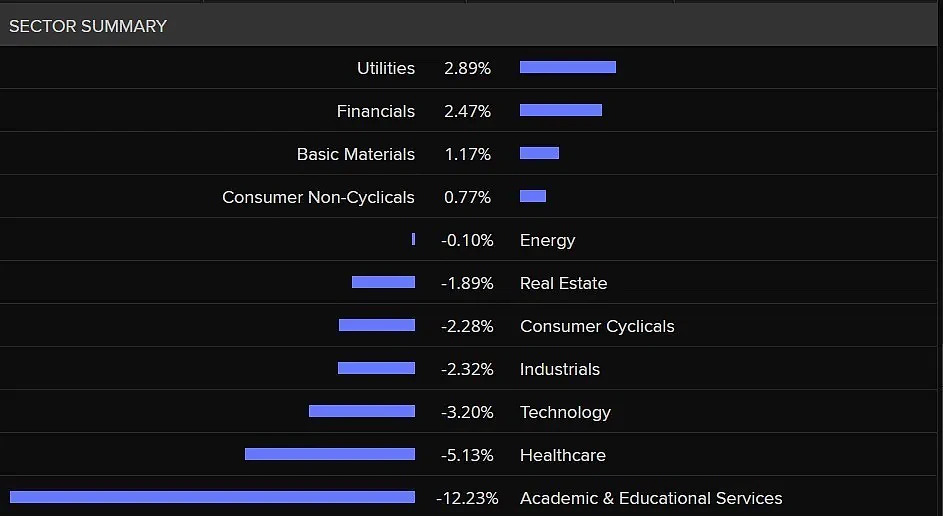Click the Consumer Cyclicals label
Image resolution: width=943 pixels, height=516 pixels.
597,326
